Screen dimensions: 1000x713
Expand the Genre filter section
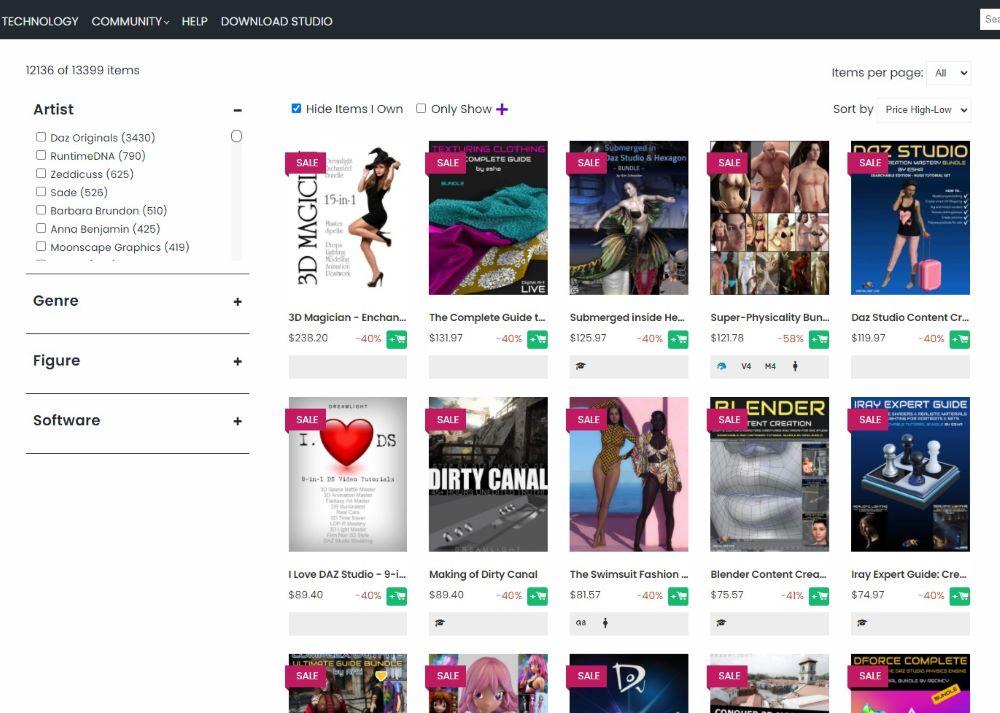pyautogui.click(x=237, y=302)
